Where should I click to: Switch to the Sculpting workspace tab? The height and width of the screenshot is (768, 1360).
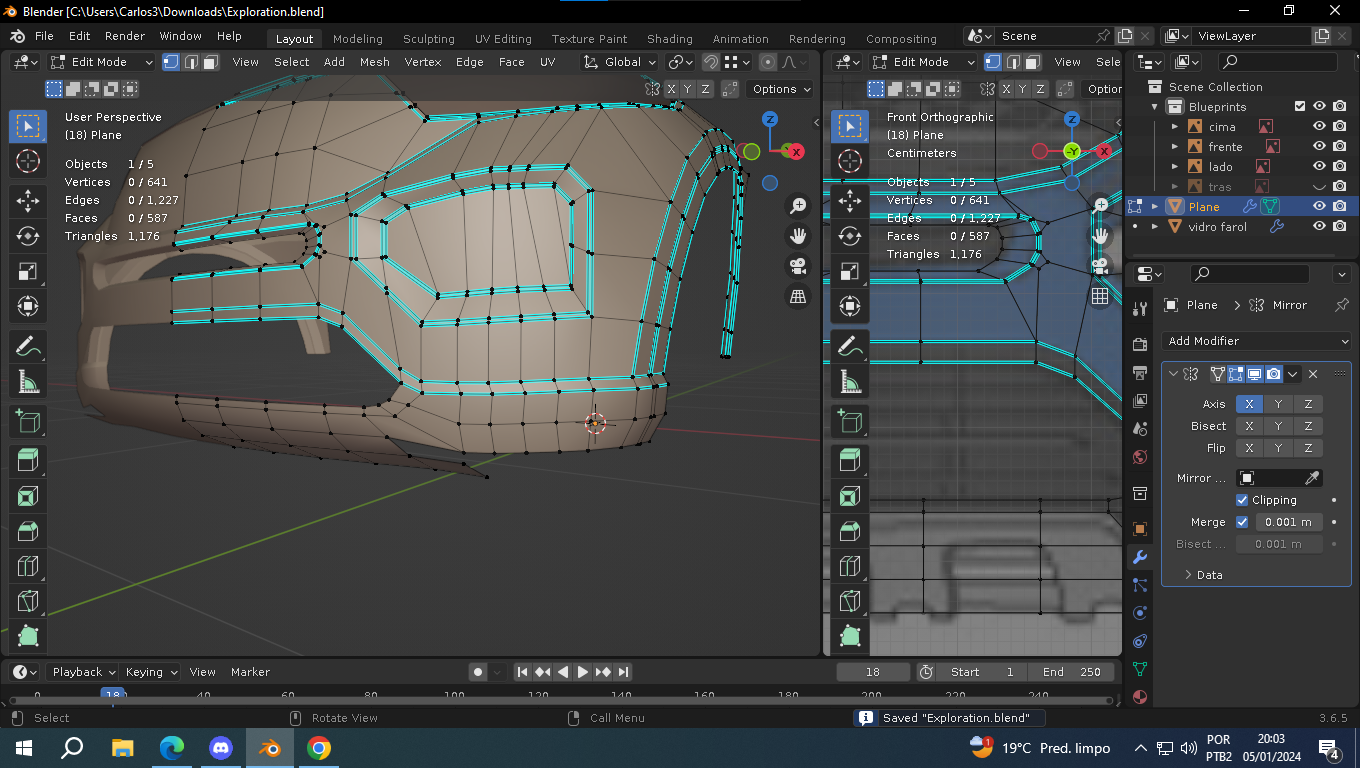[x=428, y=39]
